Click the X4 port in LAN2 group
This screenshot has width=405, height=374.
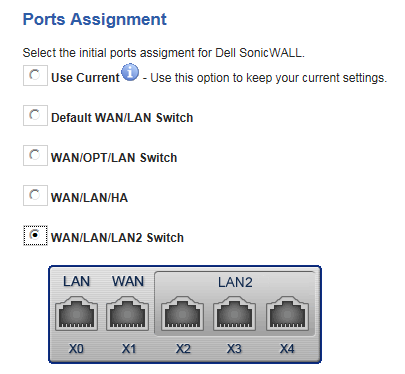[x=287, y=313]
